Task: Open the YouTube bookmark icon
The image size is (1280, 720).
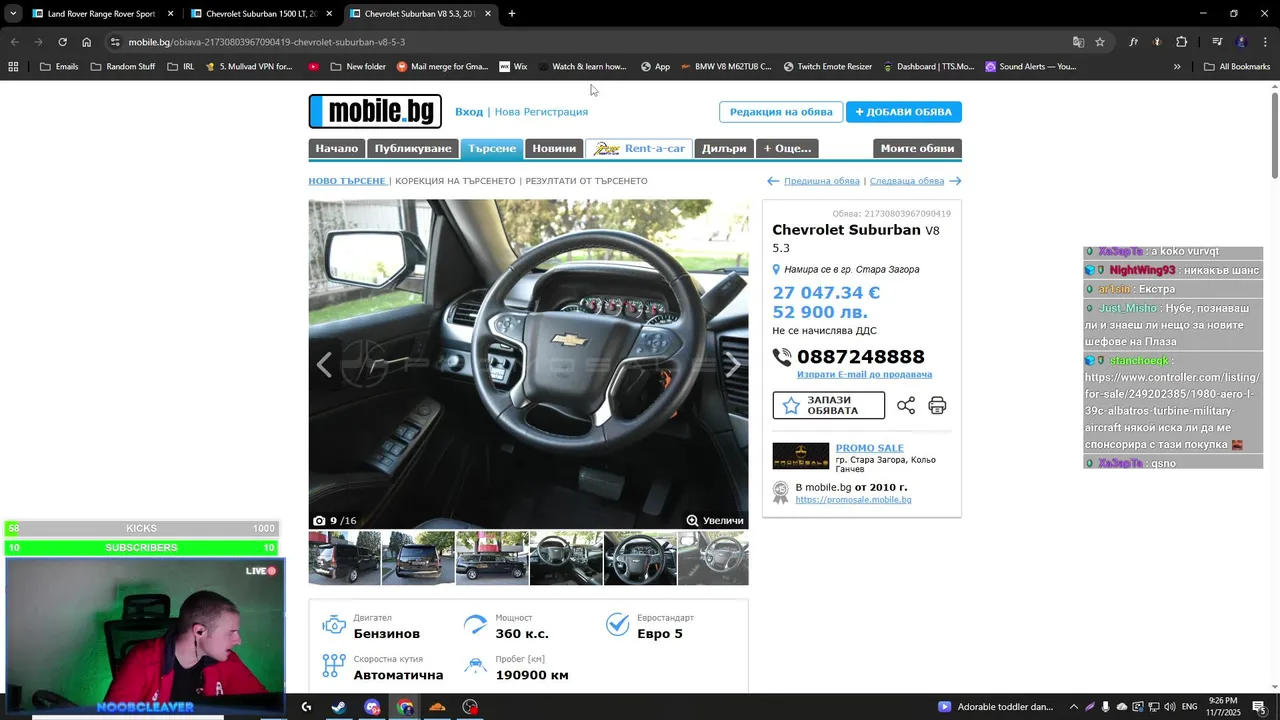Action: click(314, 67)
